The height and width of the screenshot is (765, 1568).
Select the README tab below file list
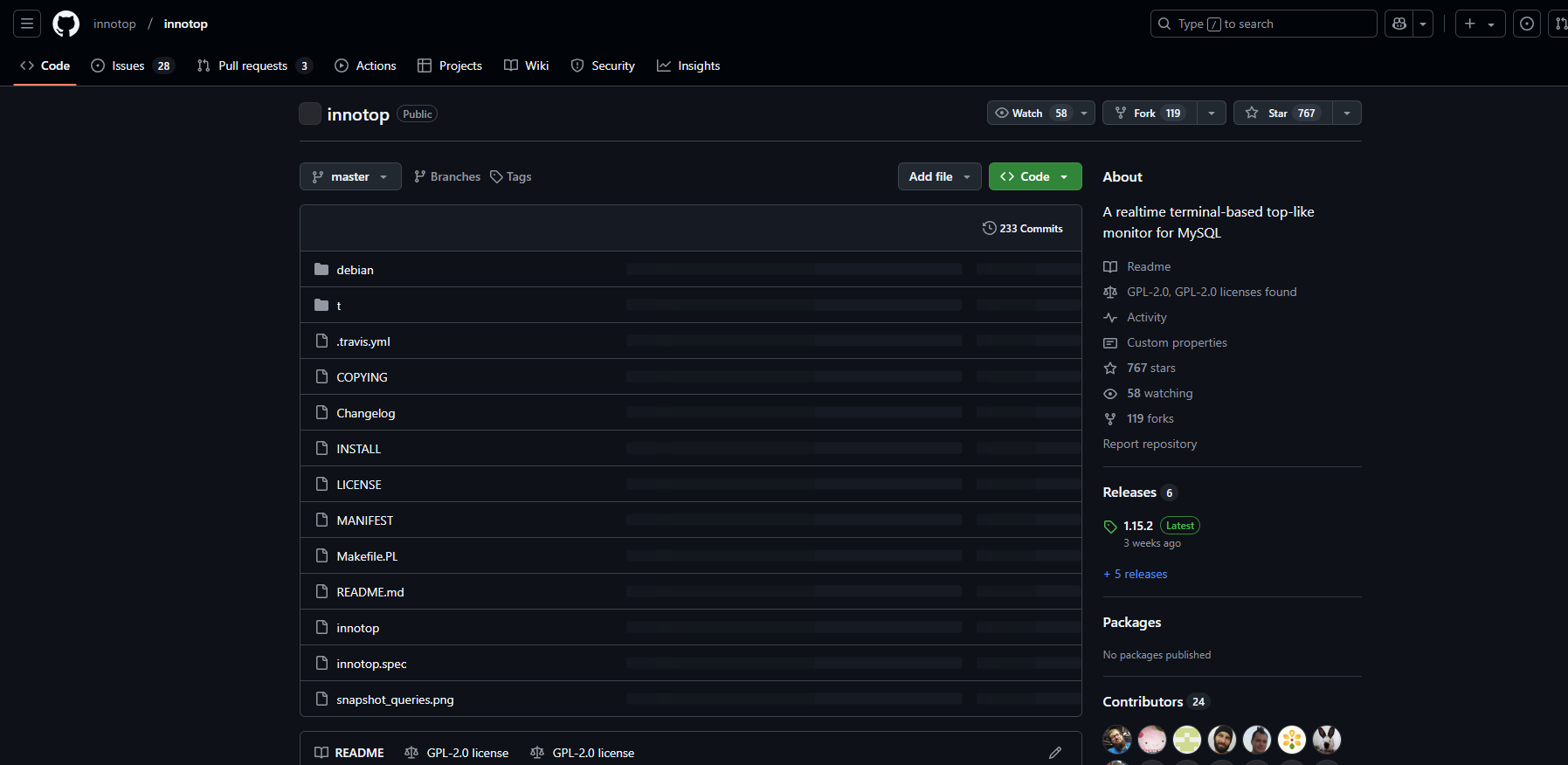tap(349, 753)
